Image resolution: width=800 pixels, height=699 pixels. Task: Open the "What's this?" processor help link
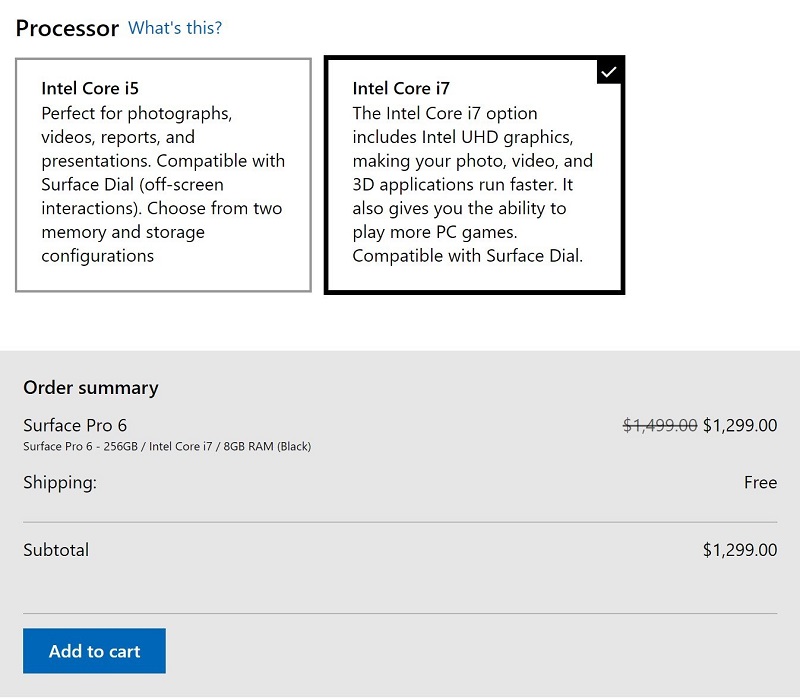coord(175,28)
